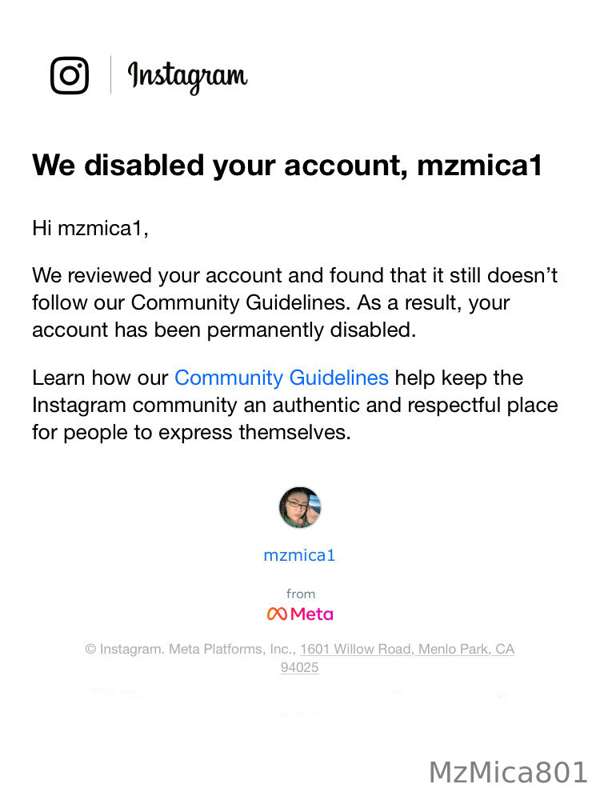Click the MzMica801 watermark text
The height and width of the screenshot is (800, 600).
tap(508, 772)
